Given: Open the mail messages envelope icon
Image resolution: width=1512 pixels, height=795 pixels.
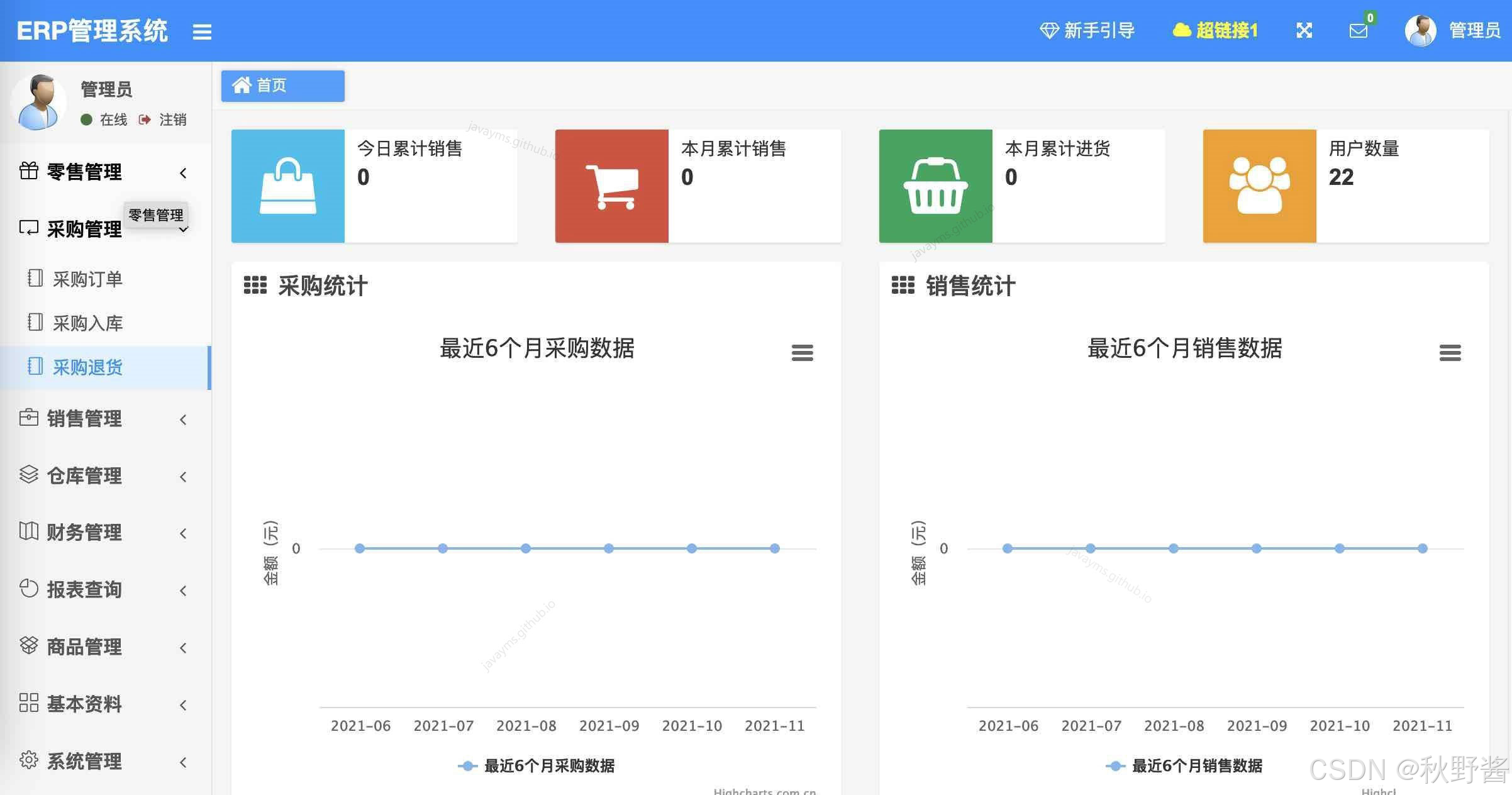Looking at the screenshot, I should 1358,31.
